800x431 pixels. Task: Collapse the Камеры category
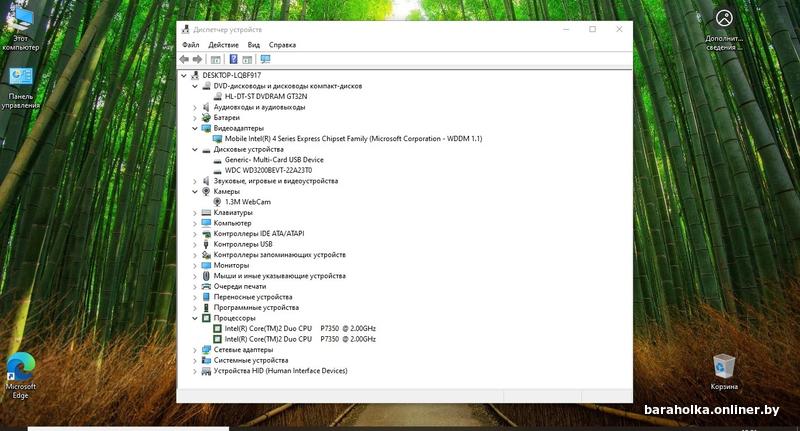point(195,192)
